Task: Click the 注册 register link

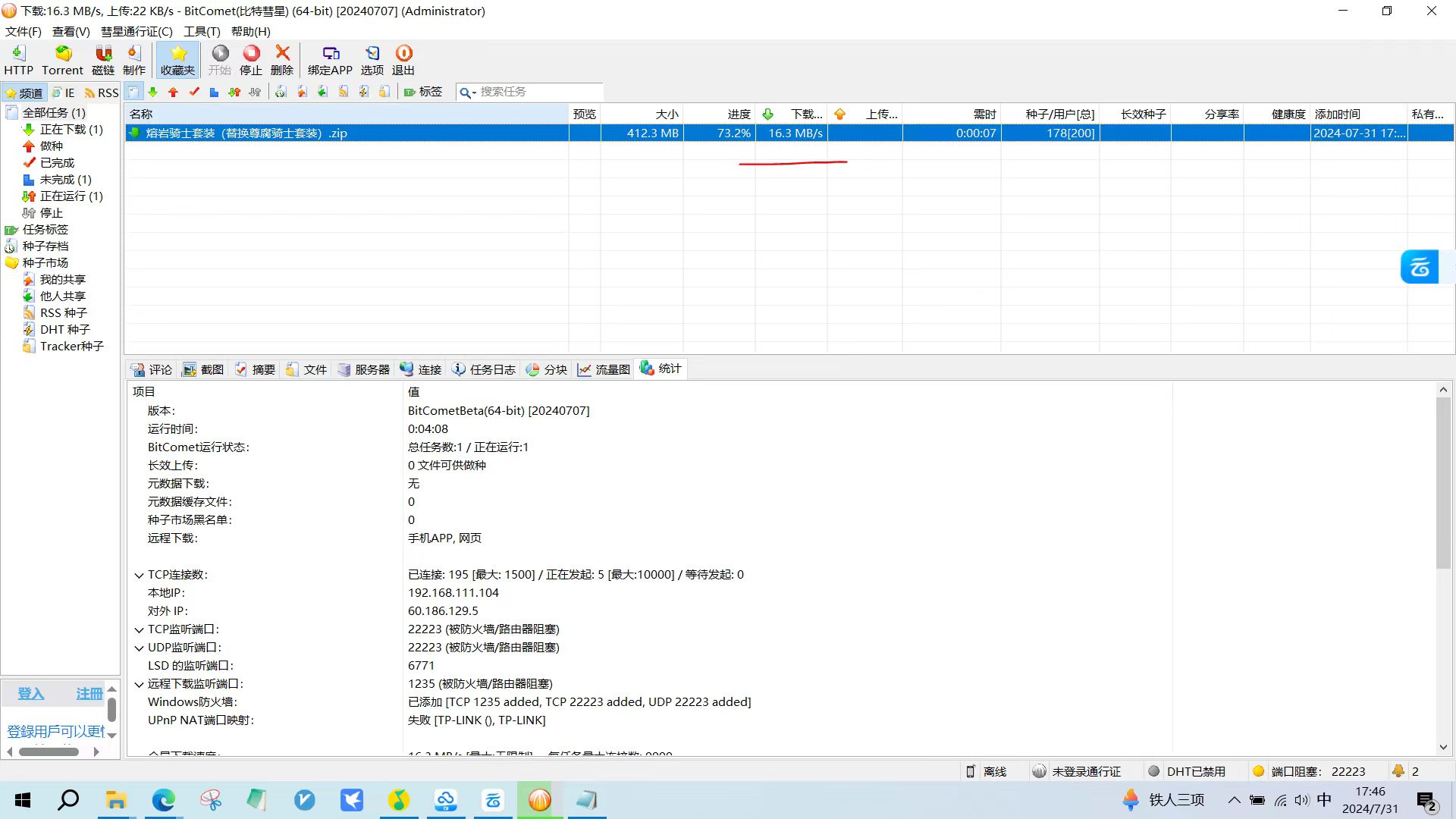Action: [x=89, y=694]
